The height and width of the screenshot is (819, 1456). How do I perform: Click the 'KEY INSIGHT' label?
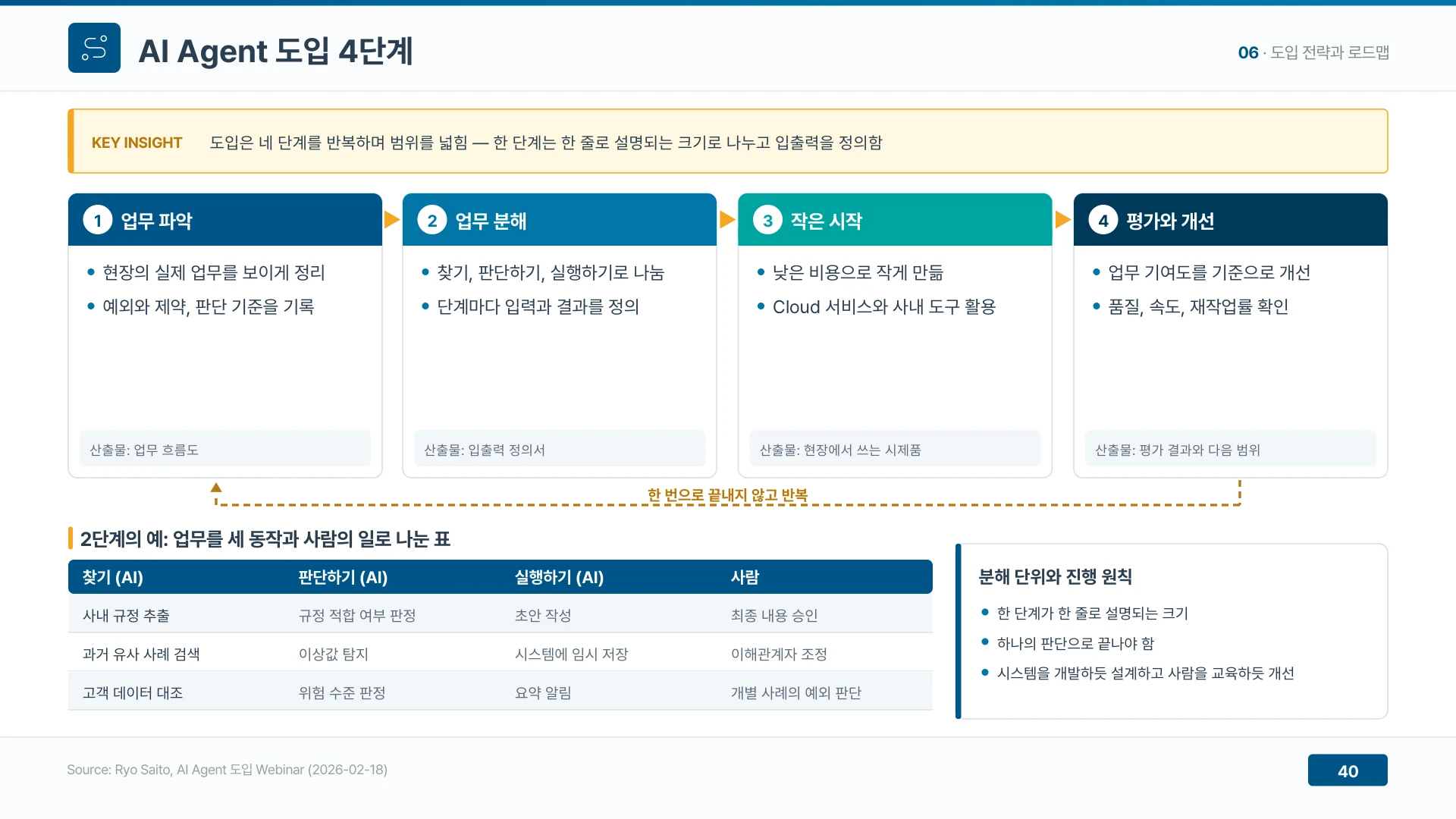click(136, 143)
